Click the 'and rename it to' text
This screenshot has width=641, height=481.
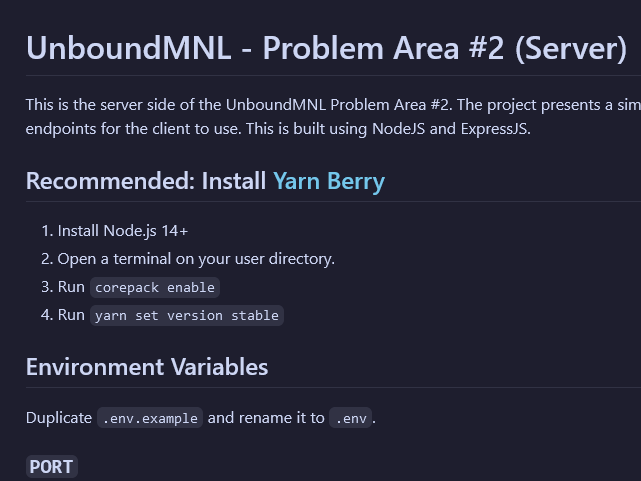tap(266, 417)
